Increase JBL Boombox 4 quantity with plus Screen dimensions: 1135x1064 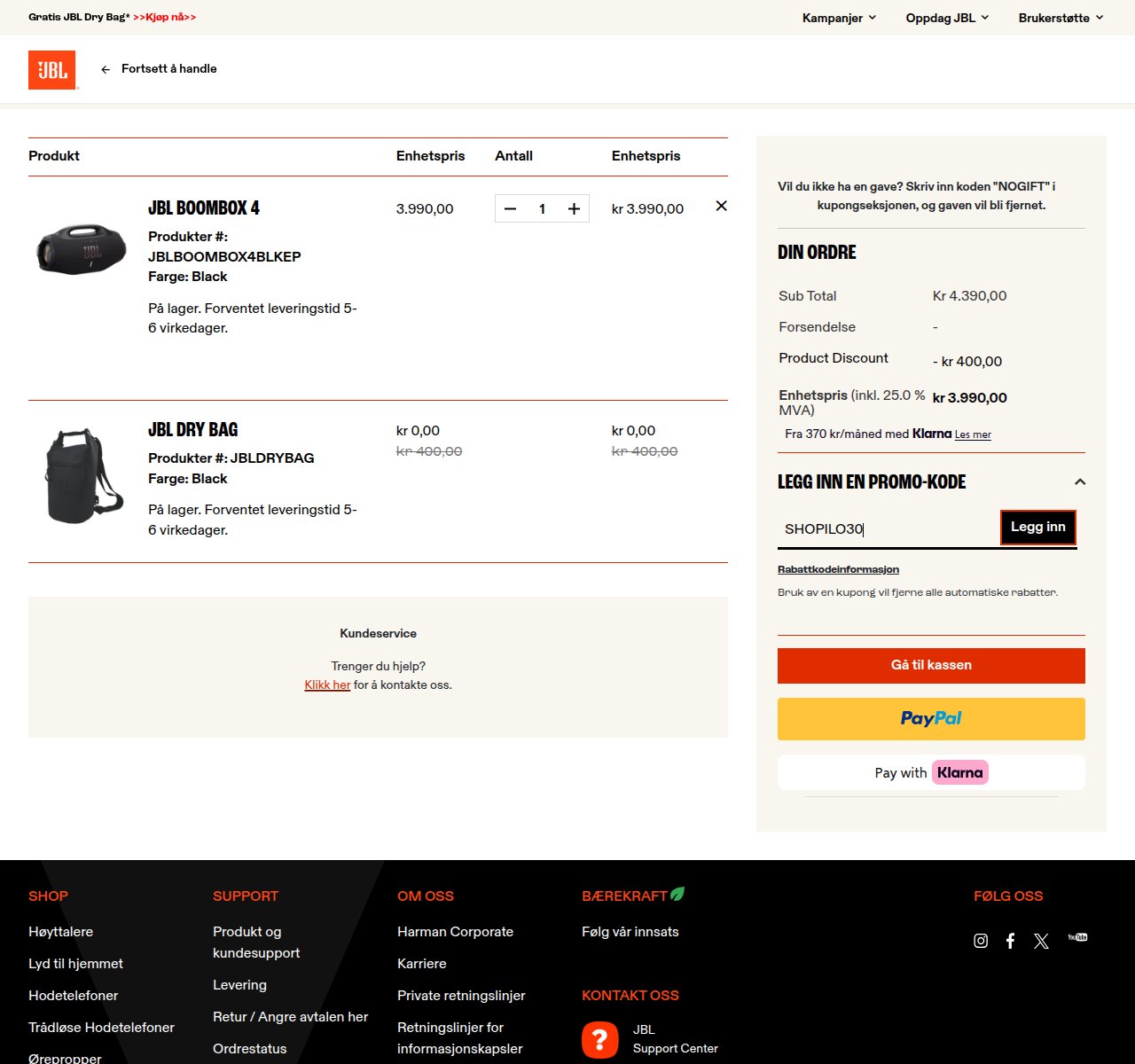point(574,208)
